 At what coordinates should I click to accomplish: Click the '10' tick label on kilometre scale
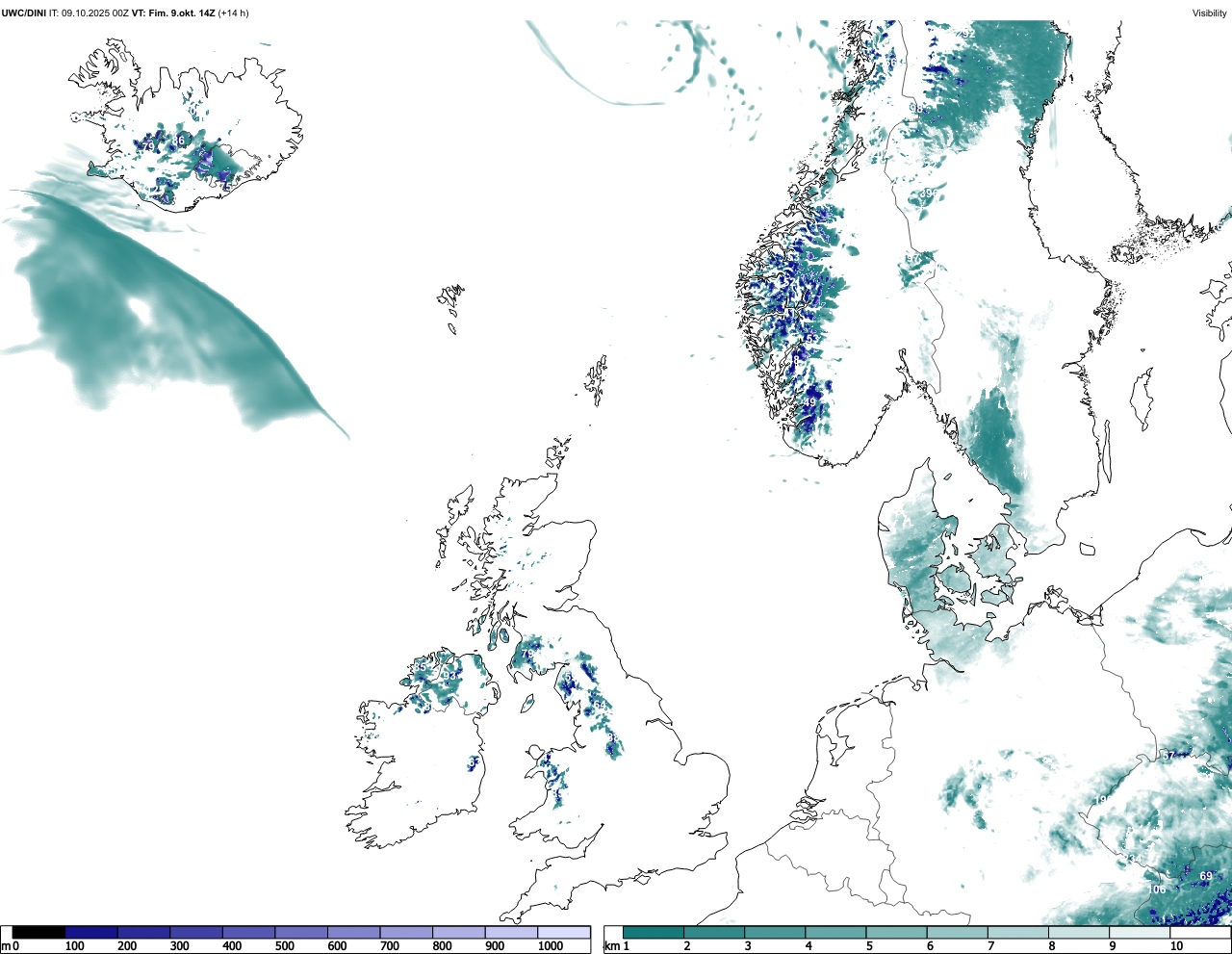pyautogui.click(x=1176, y=946)
